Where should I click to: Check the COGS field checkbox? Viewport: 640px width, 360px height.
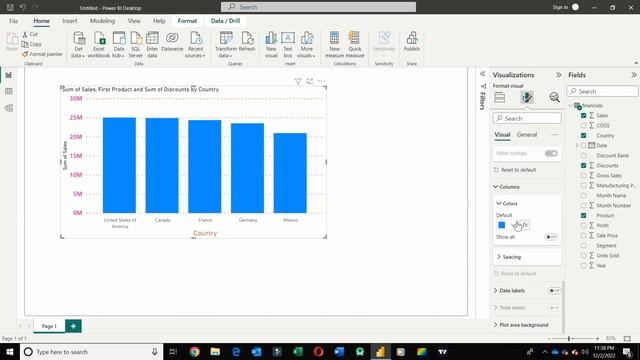click(583, 125)
